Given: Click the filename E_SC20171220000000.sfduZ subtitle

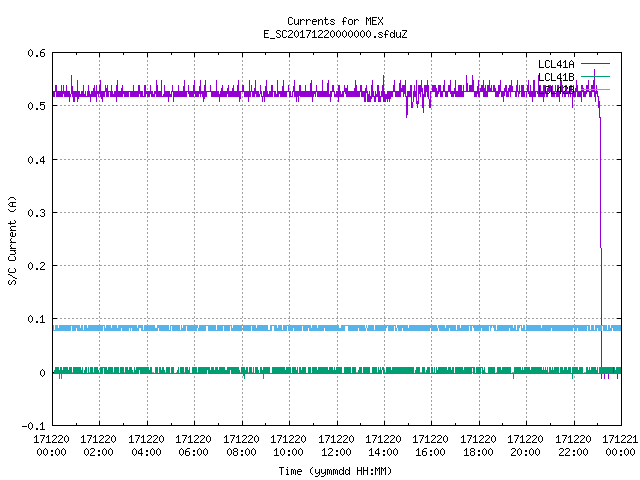Looking at the screenshot, I should coord(335,34).
